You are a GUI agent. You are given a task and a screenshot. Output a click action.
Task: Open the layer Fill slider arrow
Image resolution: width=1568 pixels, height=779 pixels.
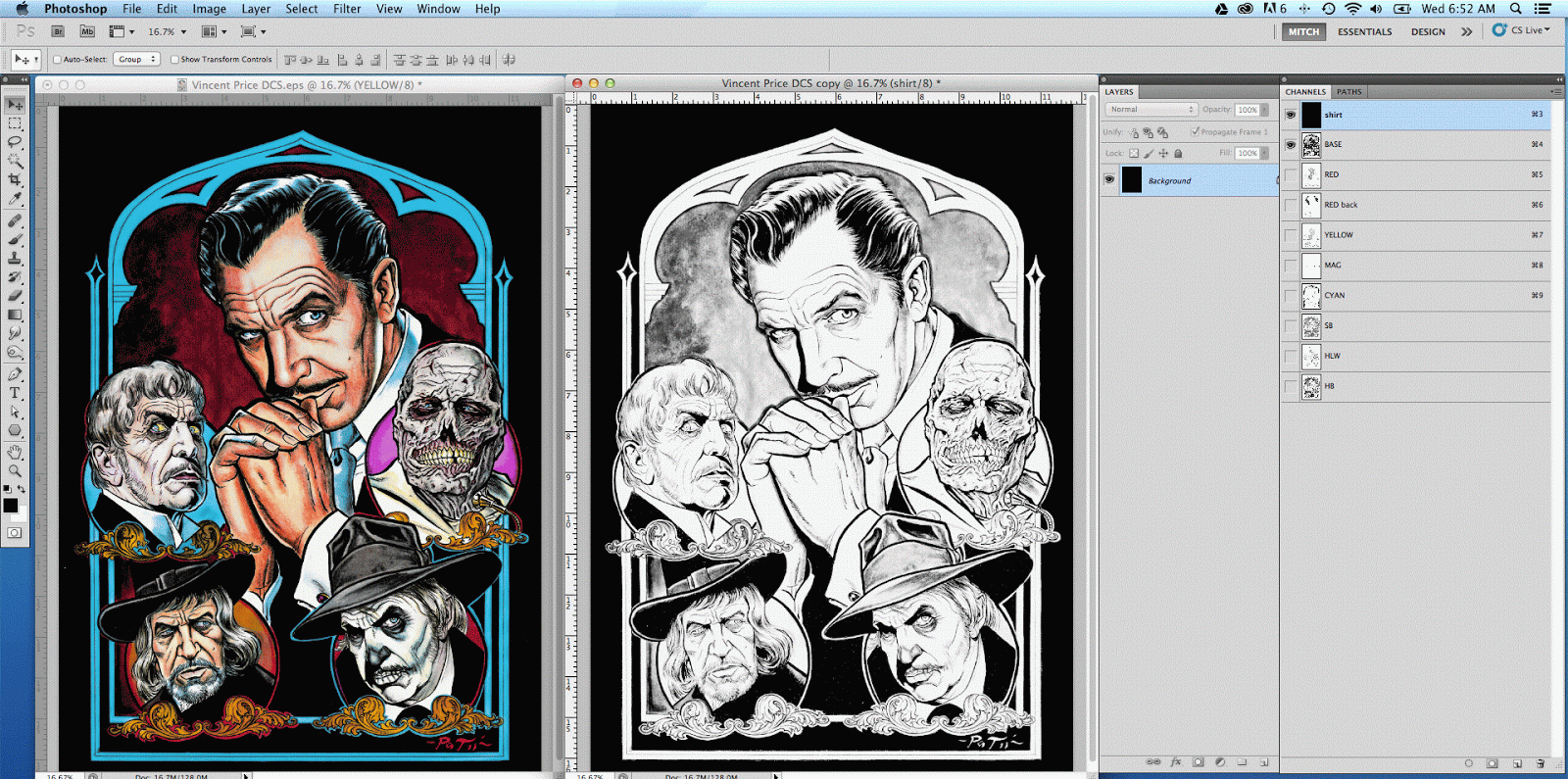[x=1264, y=153]
